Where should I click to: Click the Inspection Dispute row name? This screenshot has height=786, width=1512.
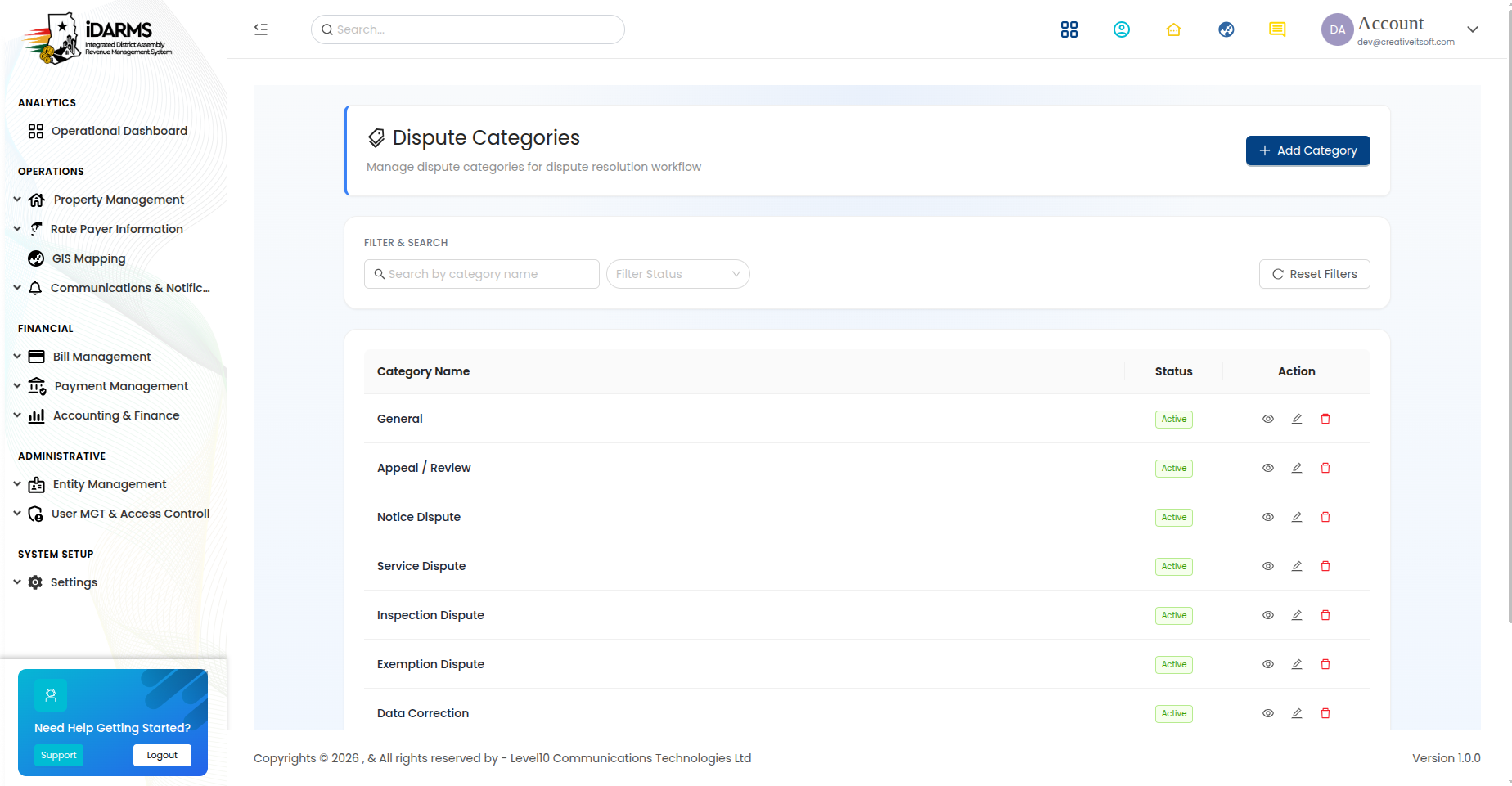pyautogui.click(x=430, y=615)
